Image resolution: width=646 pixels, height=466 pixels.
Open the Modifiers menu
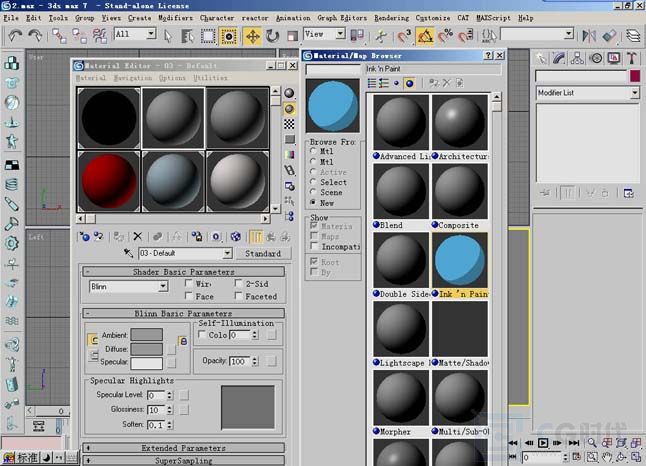pos(176,18)
